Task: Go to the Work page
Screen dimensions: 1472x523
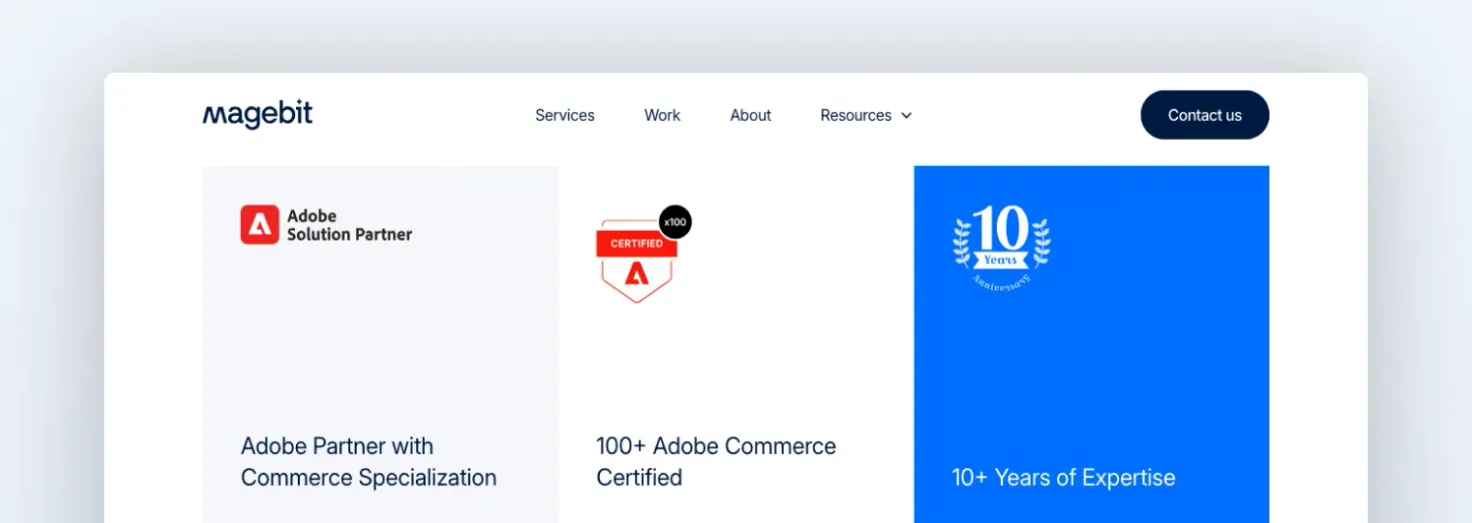Action: (662, 115)
